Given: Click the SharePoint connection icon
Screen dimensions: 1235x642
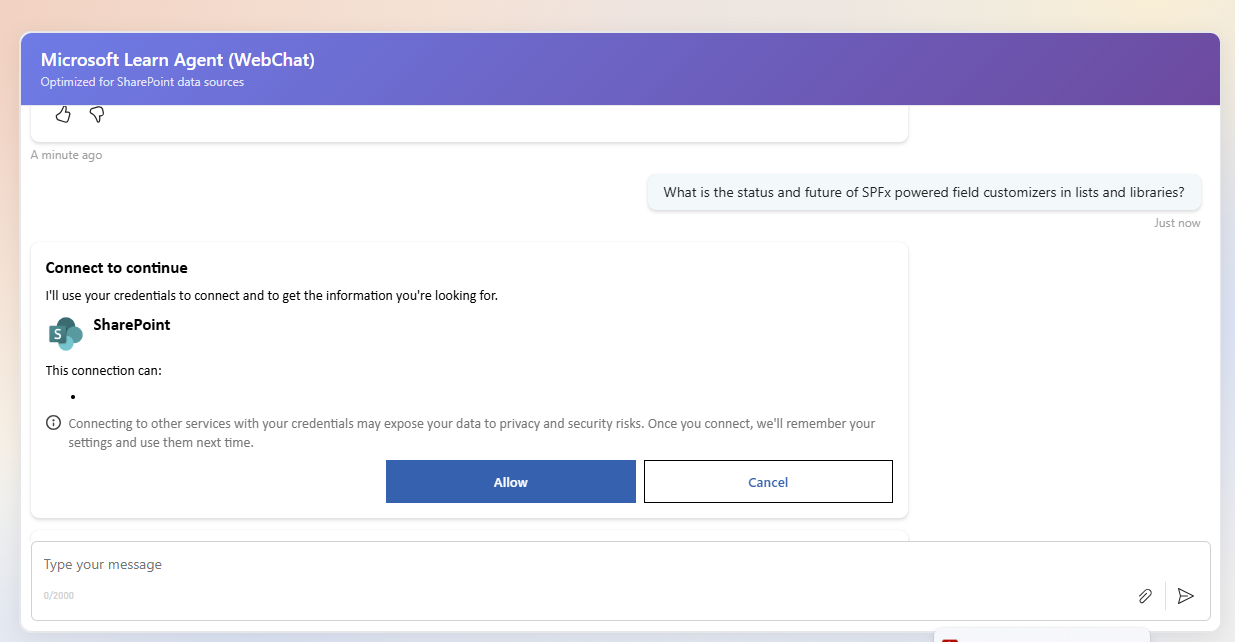Looking at the screenshot, I should coord(64,332).
